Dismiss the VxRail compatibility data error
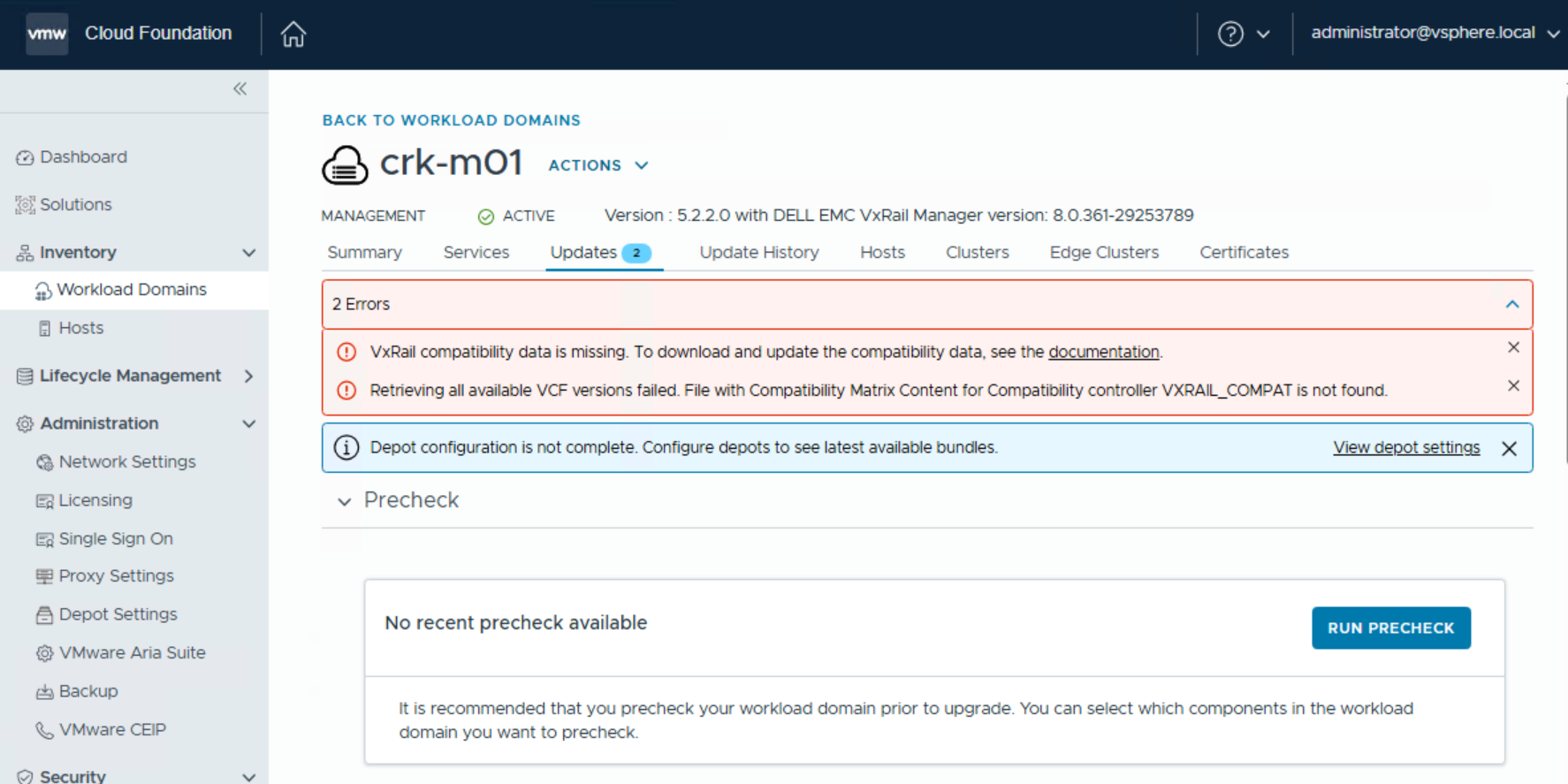Viewport: 1568px width, 784px height. (x=1513, y=347)
